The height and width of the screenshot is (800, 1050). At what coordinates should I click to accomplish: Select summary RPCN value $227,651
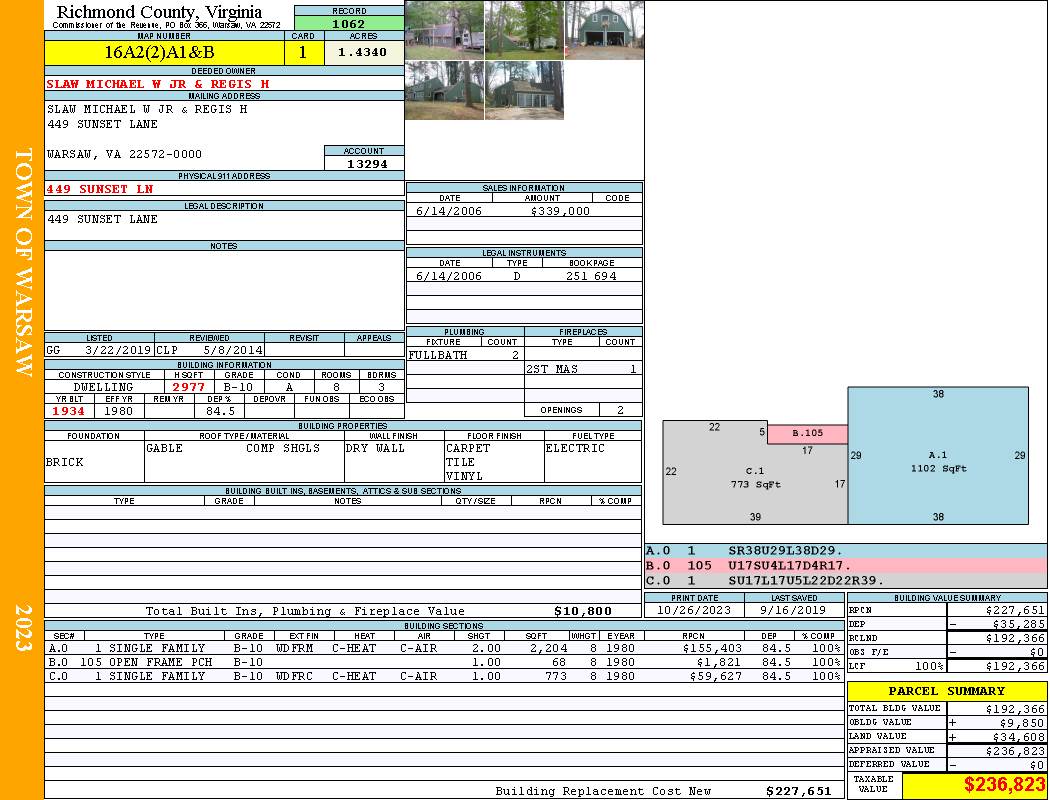[x=1015, y=611]
